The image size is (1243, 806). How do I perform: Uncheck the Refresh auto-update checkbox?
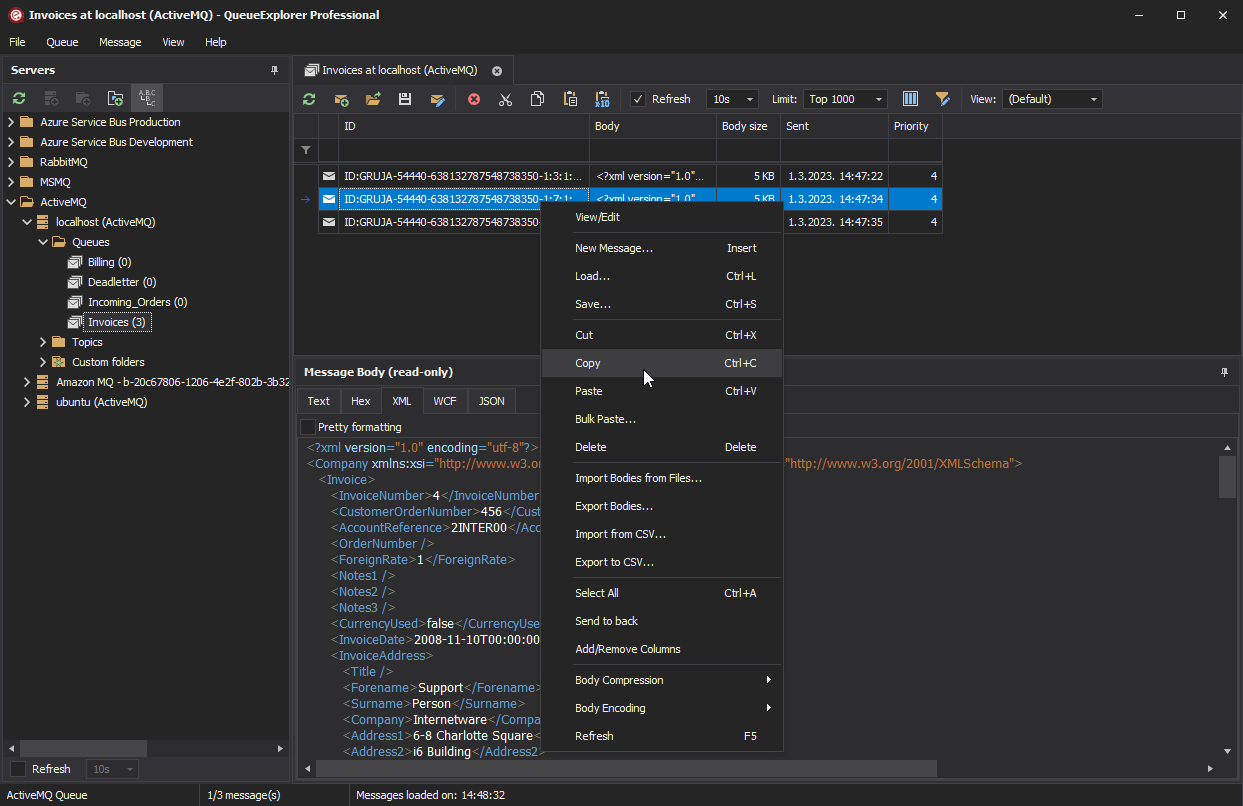[x=637, y=99]
